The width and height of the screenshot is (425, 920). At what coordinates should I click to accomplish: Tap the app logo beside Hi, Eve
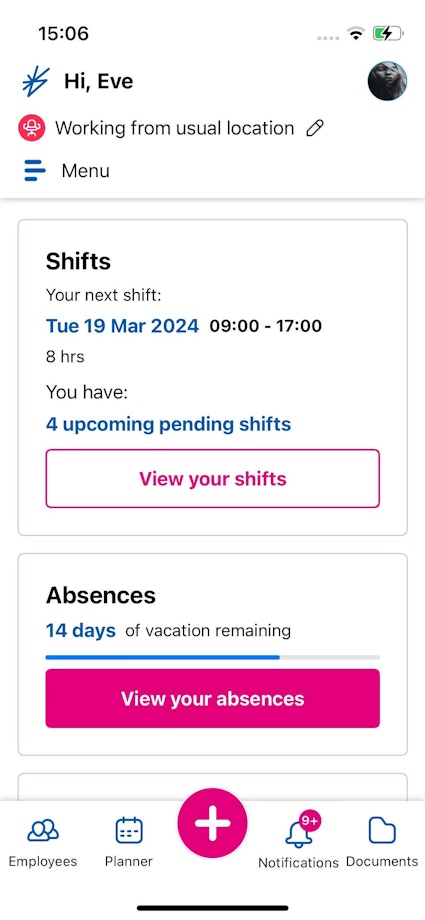pos(35,82)
